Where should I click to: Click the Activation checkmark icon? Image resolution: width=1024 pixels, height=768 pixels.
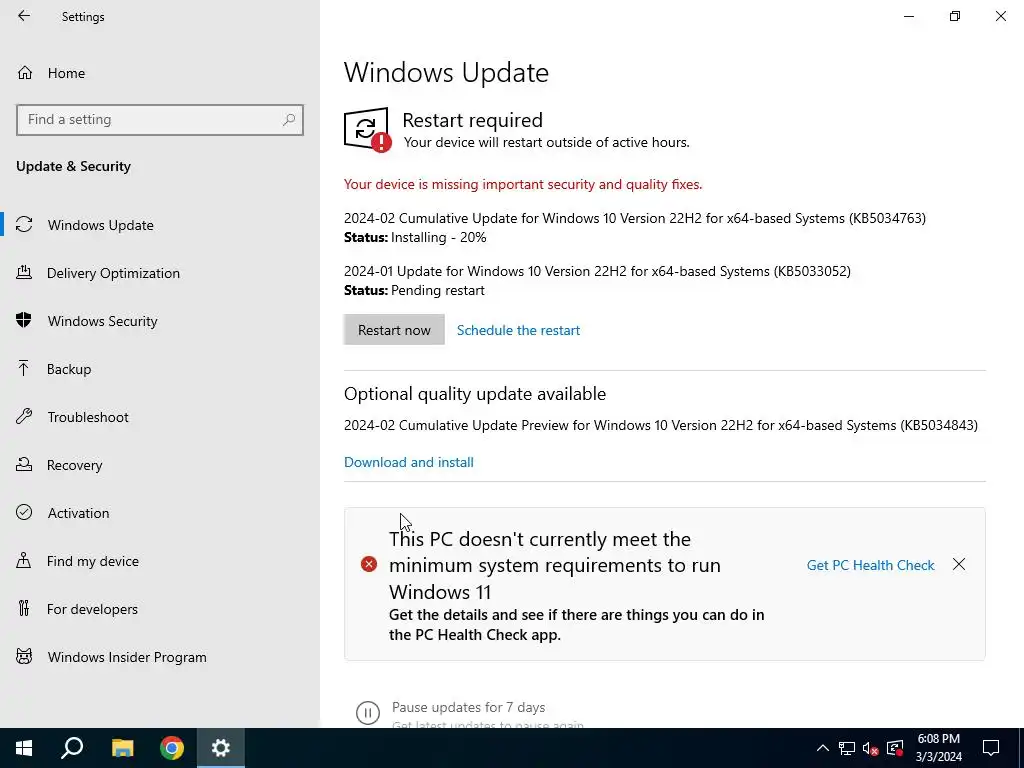(x=24, y=512)
